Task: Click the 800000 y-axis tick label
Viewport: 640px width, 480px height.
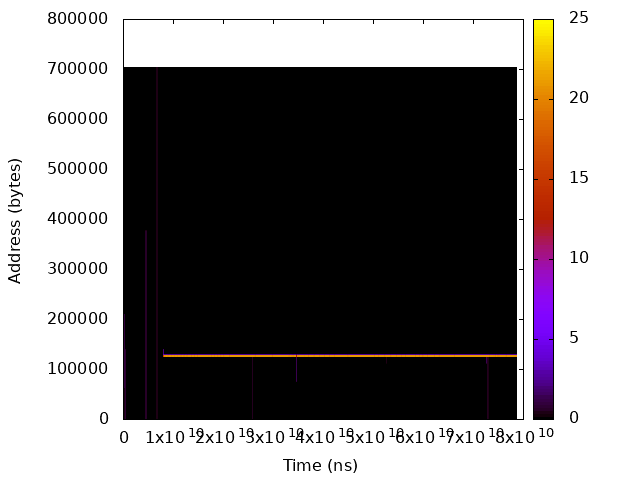Action: click(80, 19)
